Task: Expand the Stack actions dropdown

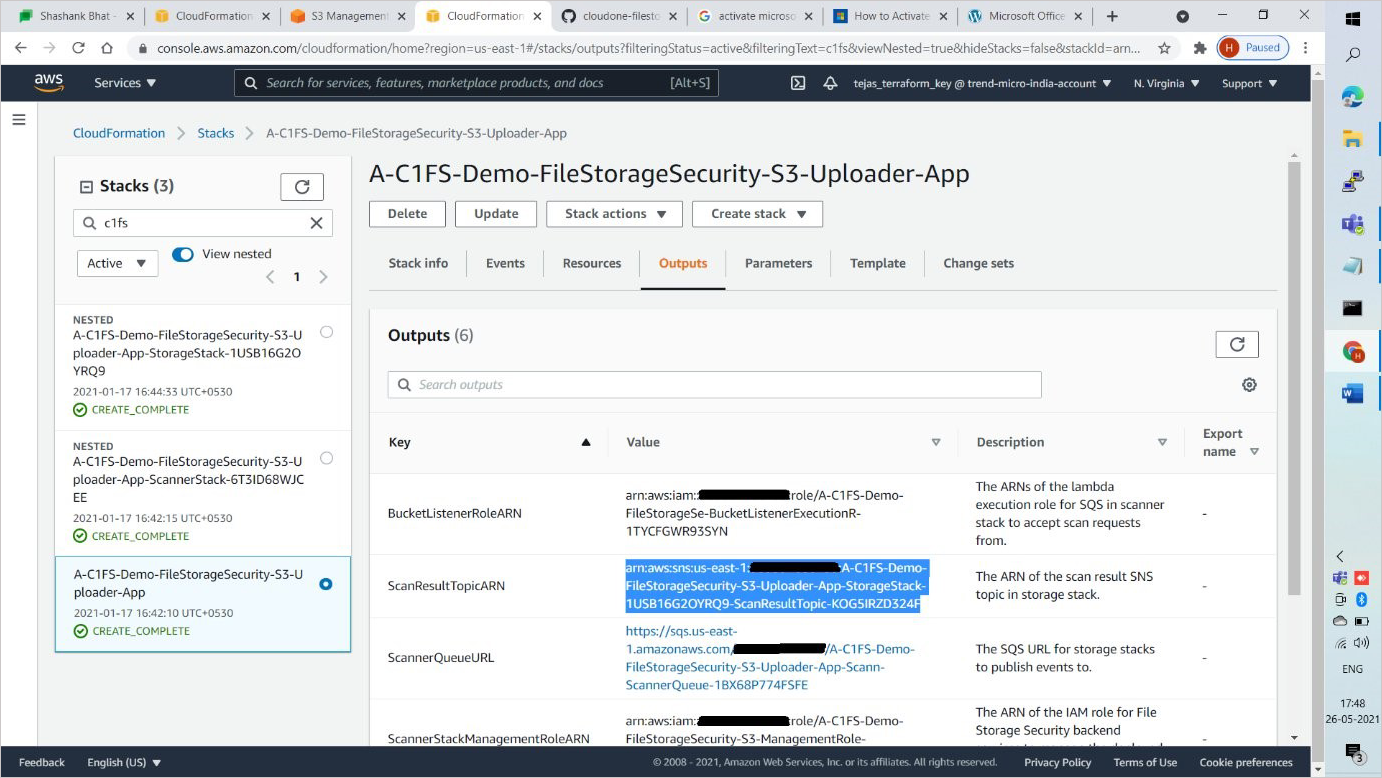Action: coord(614,214)
